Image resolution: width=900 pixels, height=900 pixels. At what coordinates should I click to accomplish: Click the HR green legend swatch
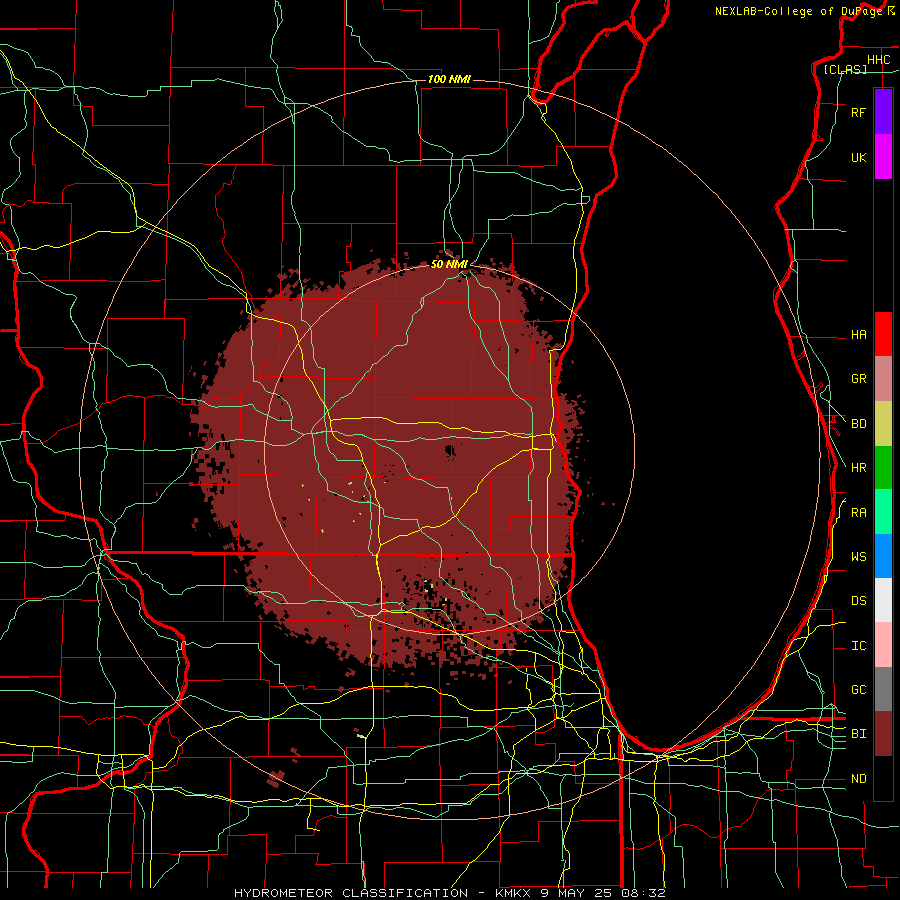(883, 468)
